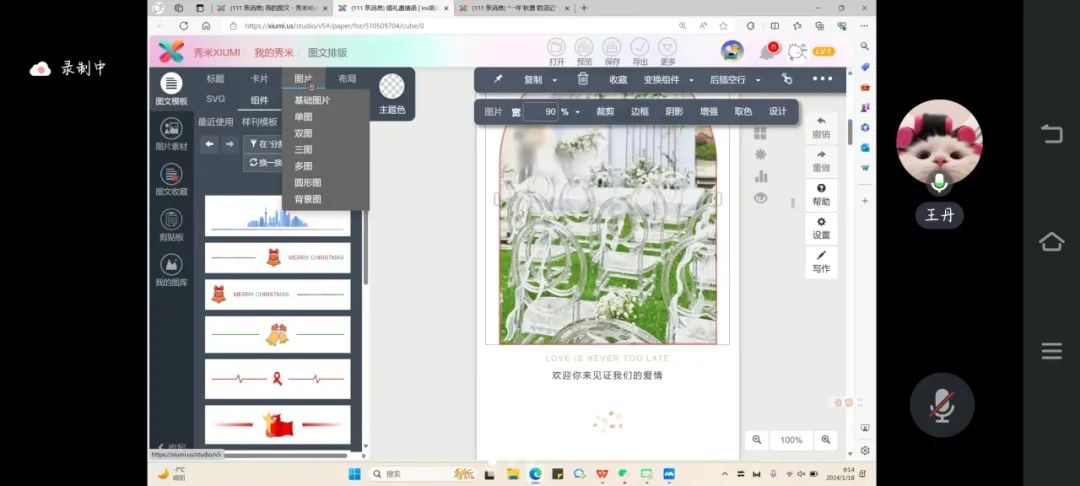Expand the 复制 dropdown arrow

(x=556, y=80)
